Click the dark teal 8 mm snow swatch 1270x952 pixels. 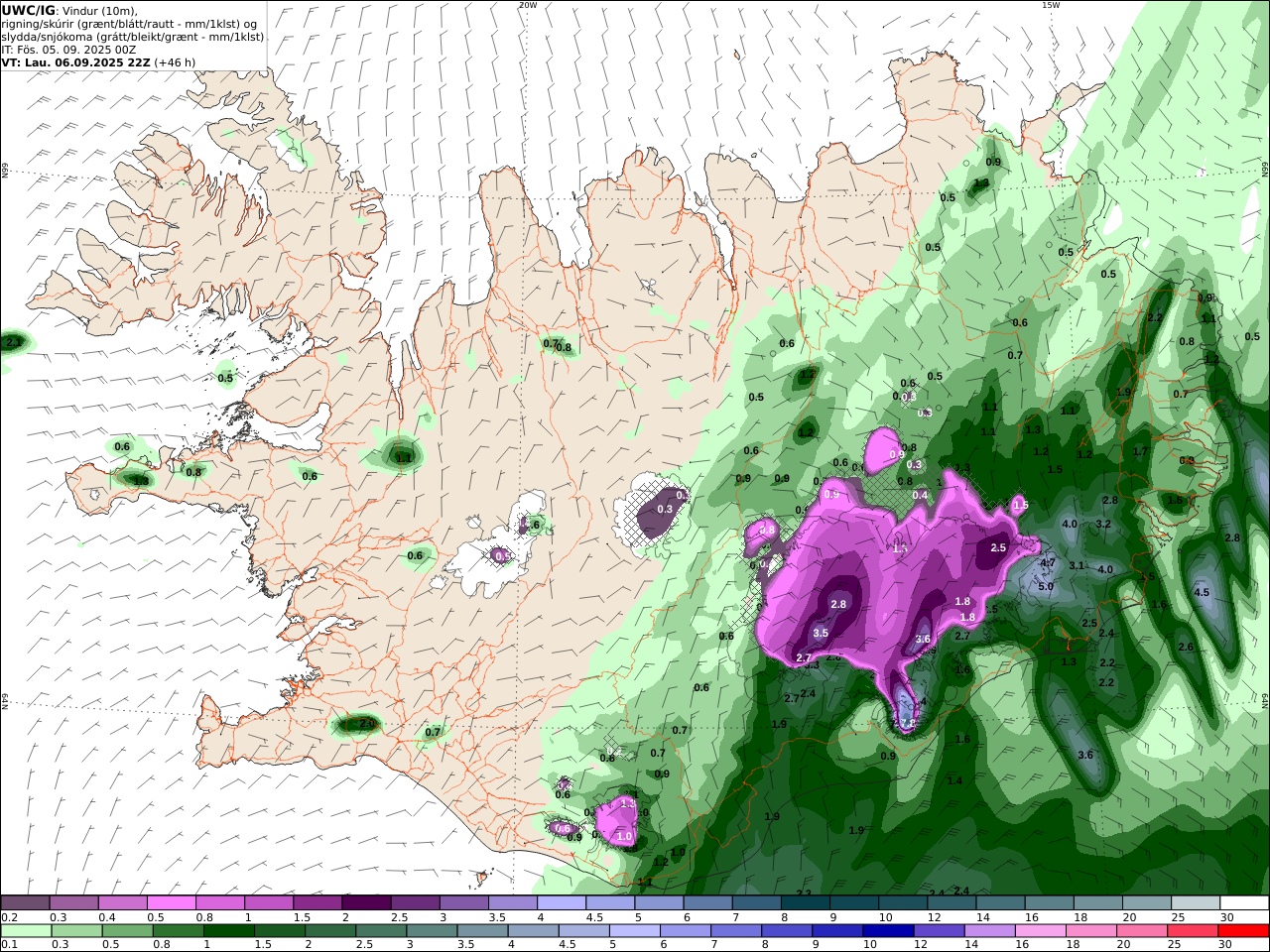[806, 903]
